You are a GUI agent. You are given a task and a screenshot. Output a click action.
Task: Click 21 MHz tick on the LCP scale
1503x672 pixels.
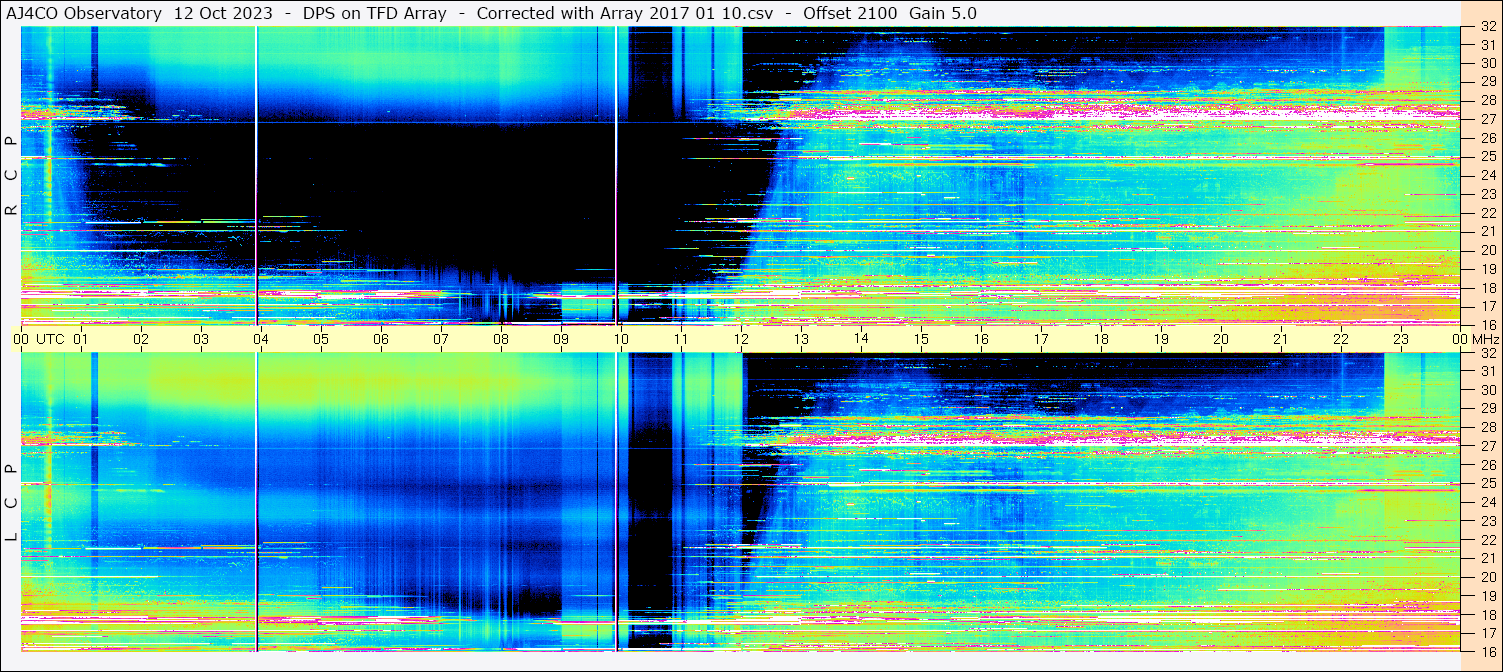coord(1487,558)
